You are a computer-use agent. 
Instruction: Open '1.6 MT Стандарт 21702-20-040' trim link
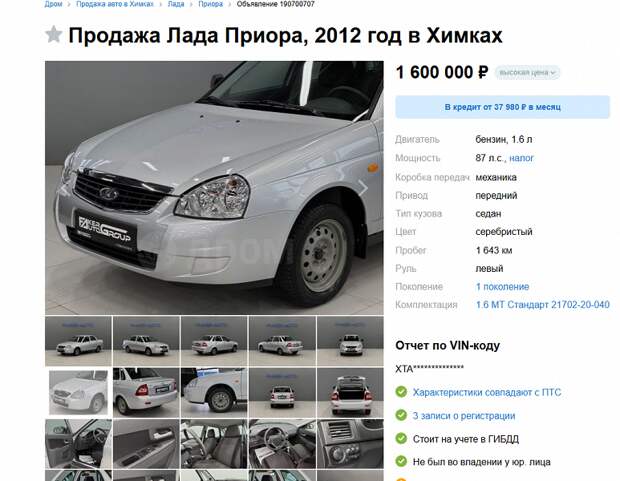coord(542,305)
